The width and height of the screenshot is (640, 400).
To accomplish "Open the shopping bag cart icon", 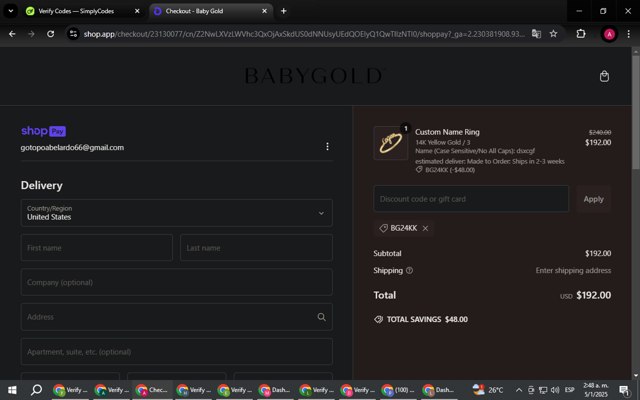I will point(604,76).
